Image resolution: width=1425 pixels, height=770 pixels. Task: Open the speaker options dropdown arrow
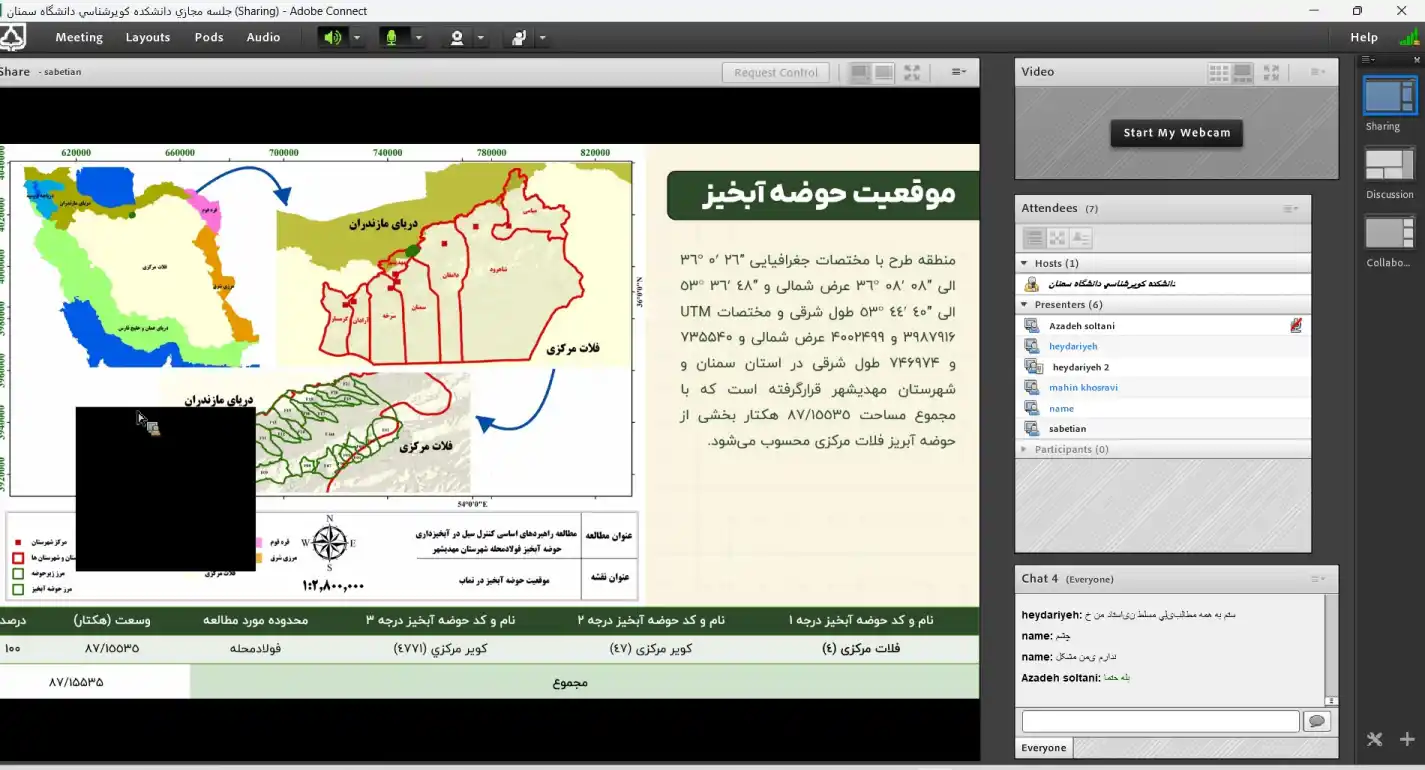[357, 38]
